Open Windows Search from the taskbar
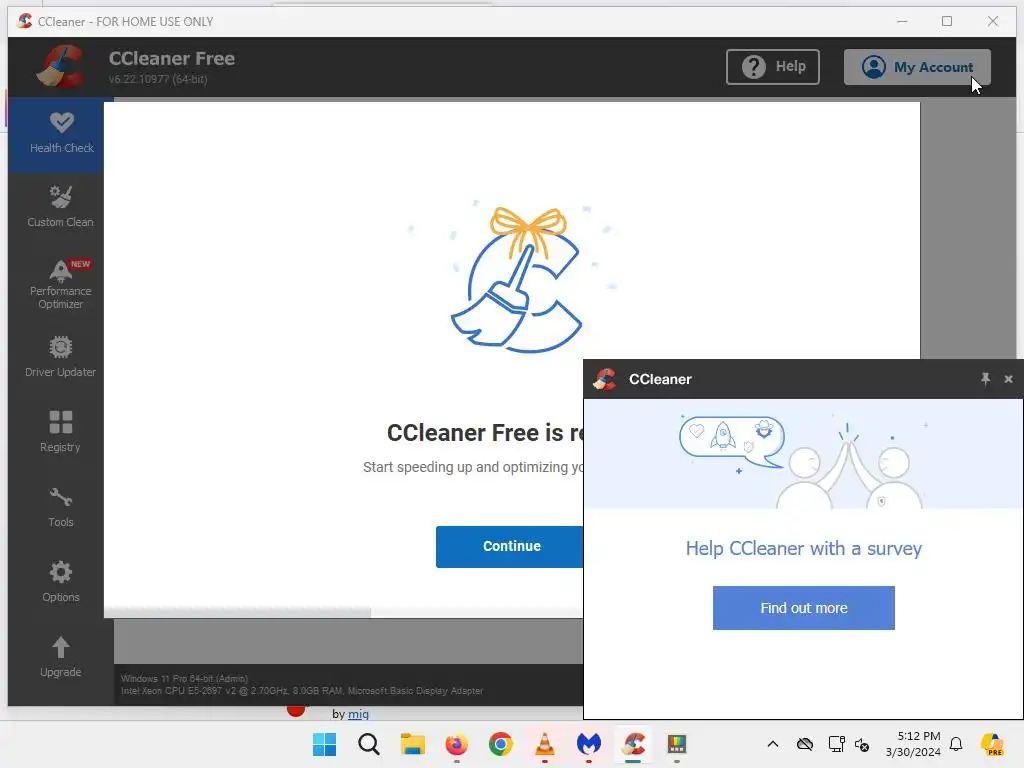Screen dimensions: 1024x768 pyautogui.click(x=368, y=744)
